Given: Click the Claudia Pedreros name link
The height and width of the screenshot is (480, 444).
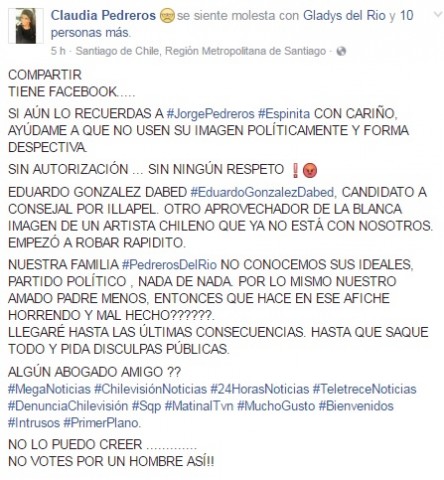Looking at the screenshot, I should click(103, 15).
